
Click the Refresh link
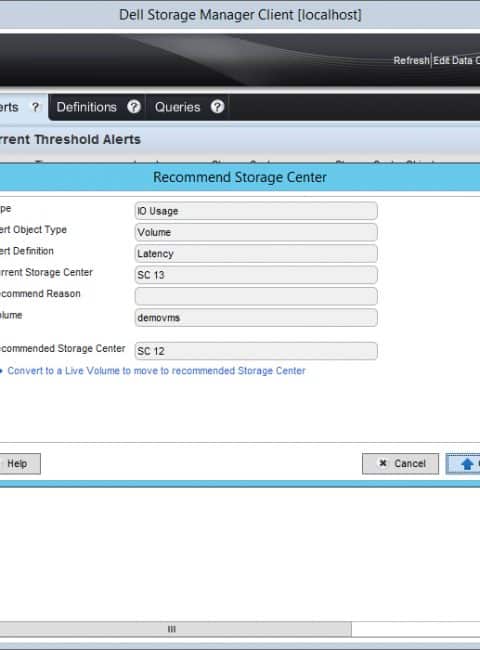(411, 61)
